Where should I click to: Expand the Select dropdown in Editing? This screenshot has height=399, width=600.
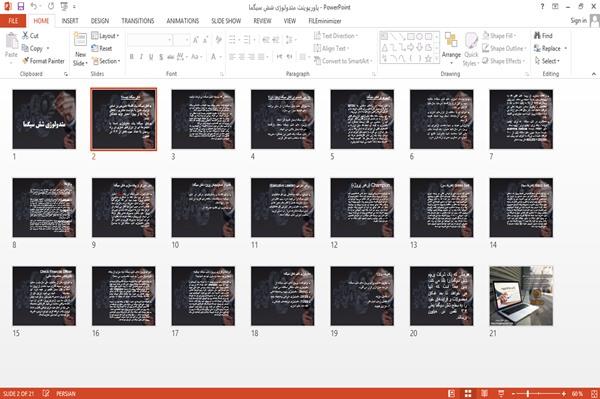click(x=548, y=61)
